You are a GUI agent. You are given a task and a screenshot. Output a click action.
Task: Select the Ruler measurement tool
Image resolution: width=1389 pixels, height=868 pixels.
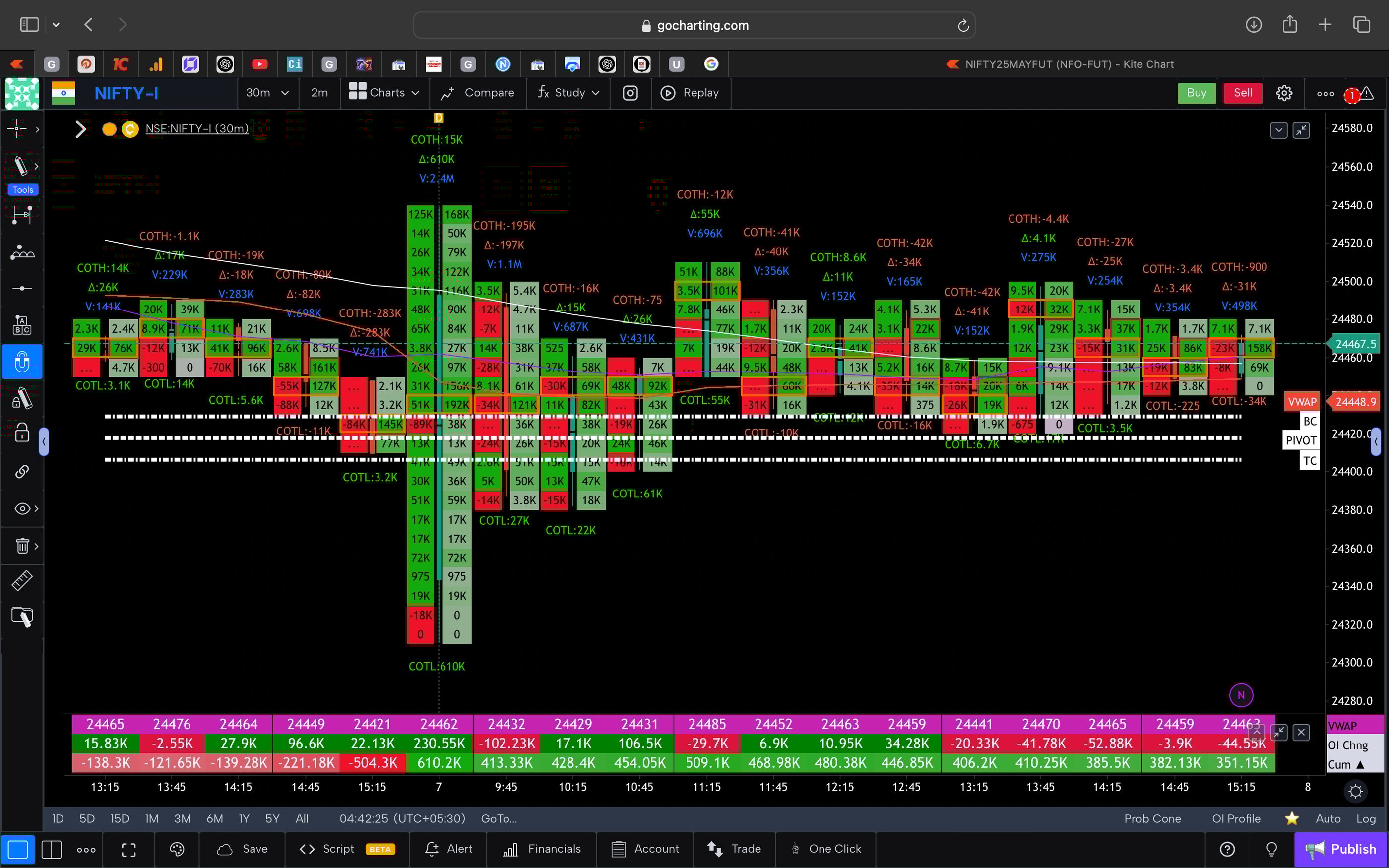tap(22, 580)
